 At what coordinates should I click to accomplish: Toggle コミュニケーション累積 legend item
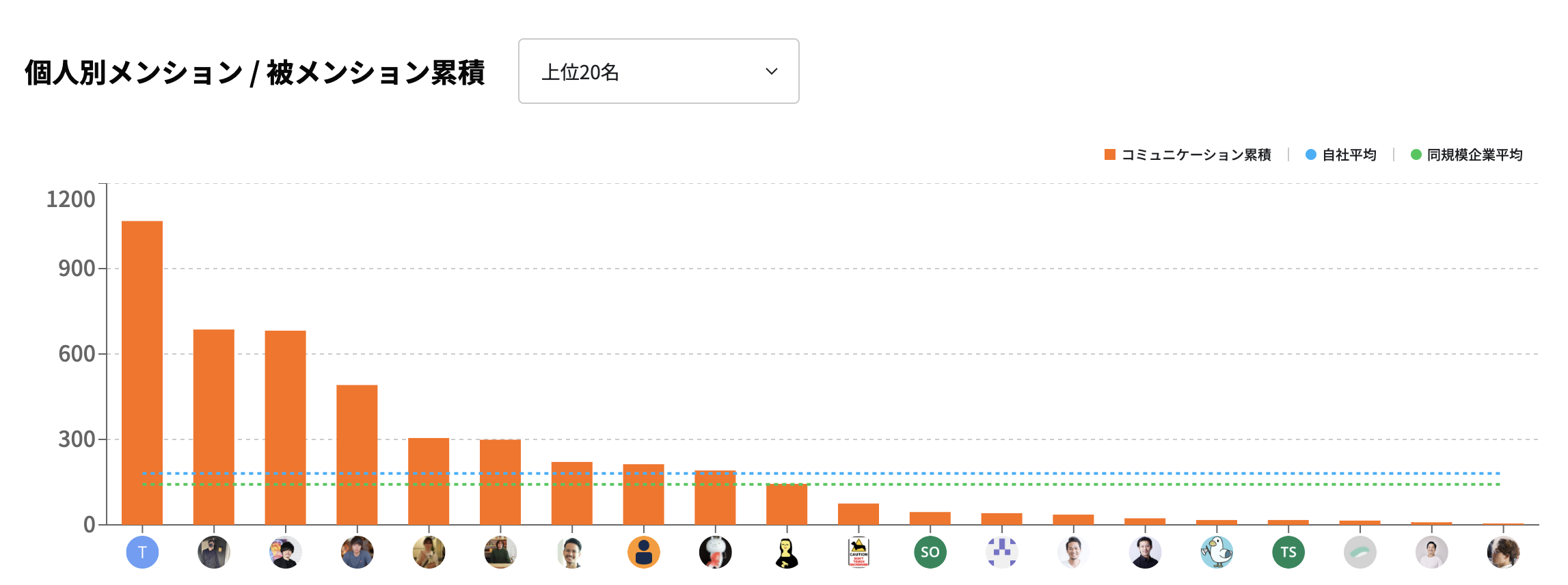tap(1188, 155)
